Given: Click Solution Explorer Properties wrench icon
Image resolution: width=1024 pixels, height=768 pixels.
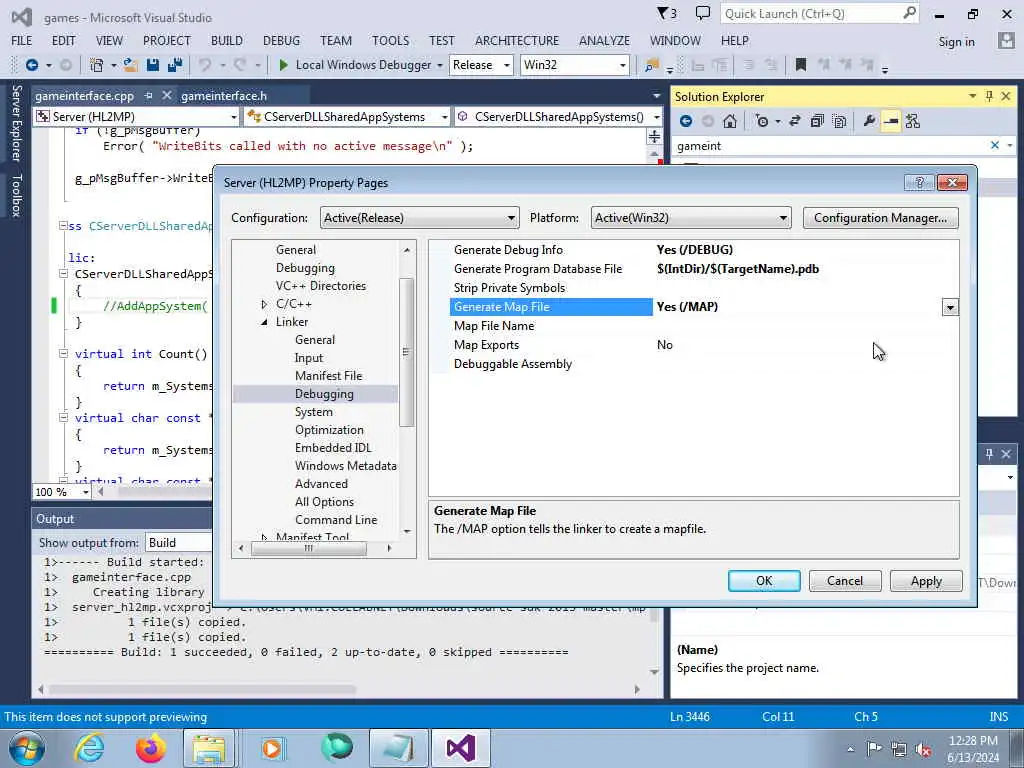Looking at the screenshot, I should (x=869, y=121).
